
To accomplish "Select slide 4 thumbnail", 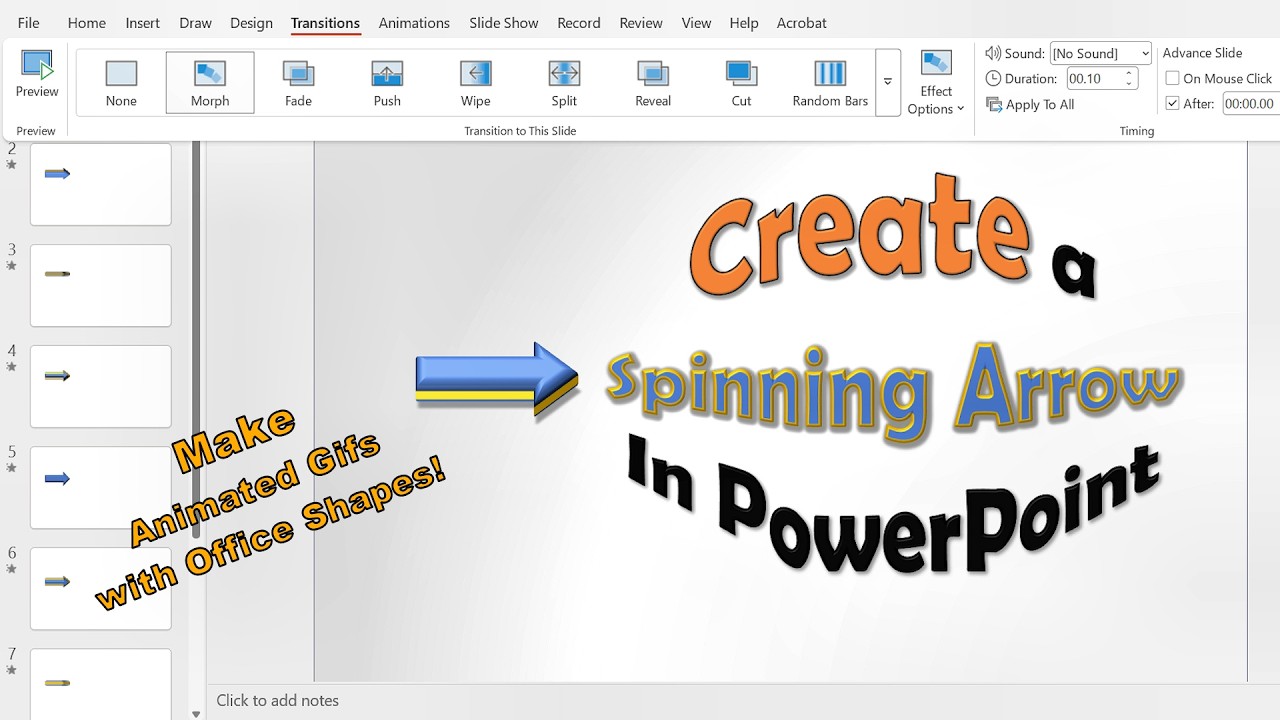I will 101,386.
